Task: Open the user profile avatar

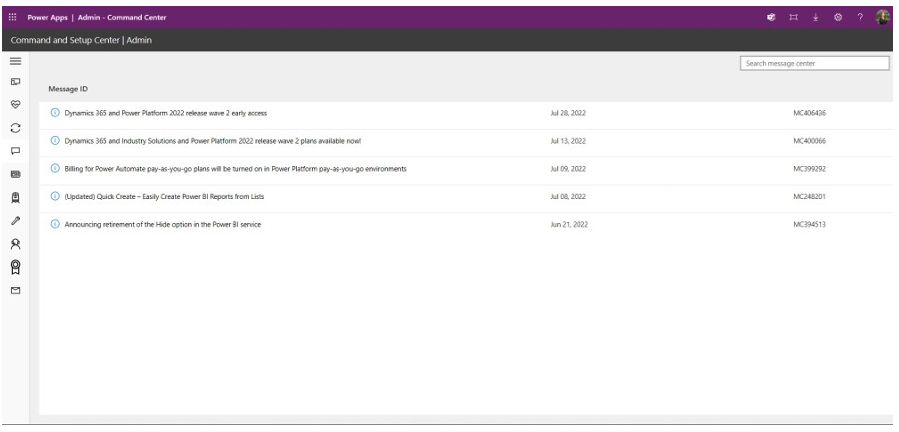Action: [882, 17]
